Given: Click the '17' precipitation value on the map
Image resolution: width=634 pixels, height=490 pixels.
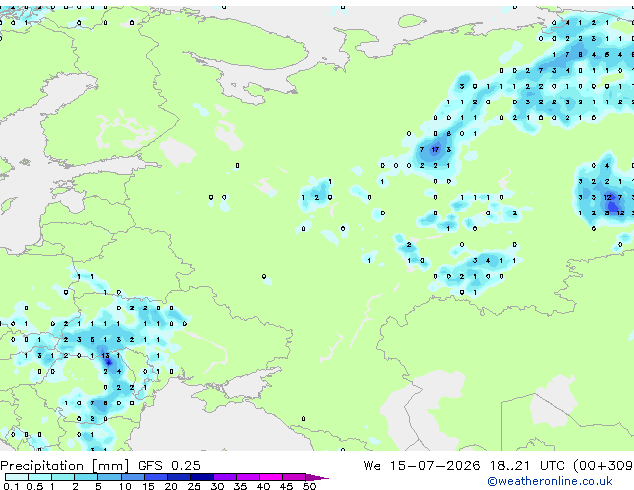Looking at the screenshot, I should pyautogui.click(x=435, y=150).
